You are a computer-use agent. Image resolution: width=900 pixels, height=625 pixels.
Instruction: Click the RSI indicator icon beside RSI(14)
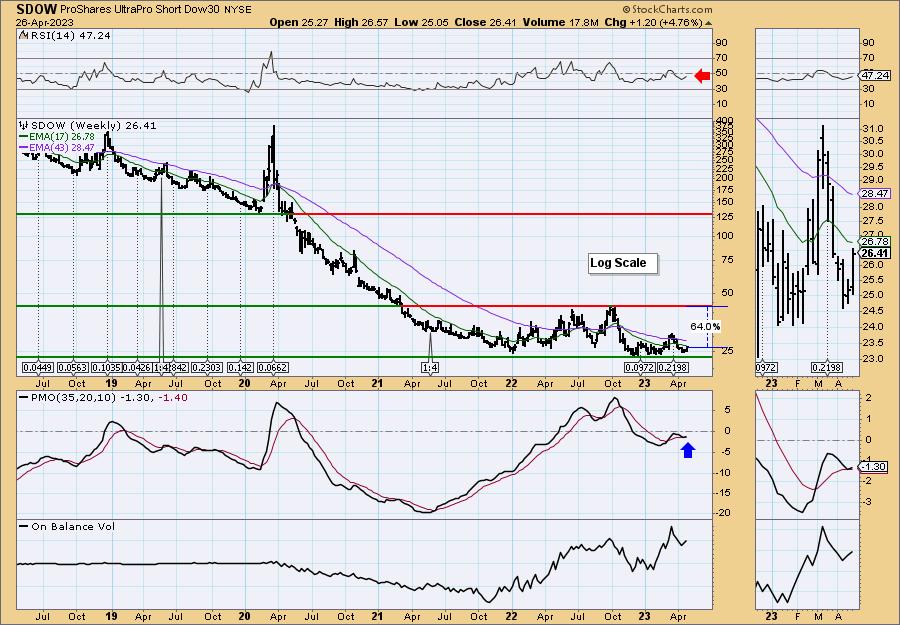[23, 35]
